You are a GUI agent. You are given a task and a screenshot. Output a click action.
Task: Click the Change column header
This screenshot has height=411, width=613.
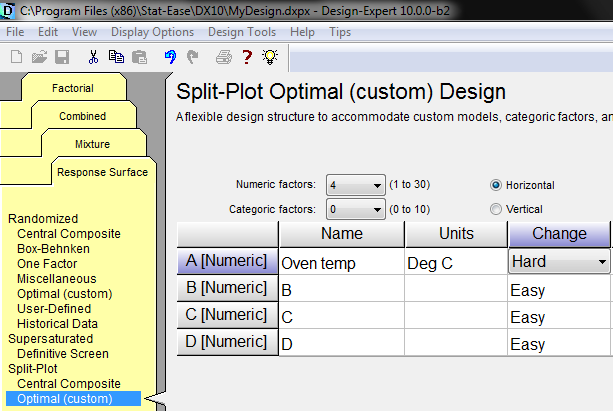click(559, 234)
